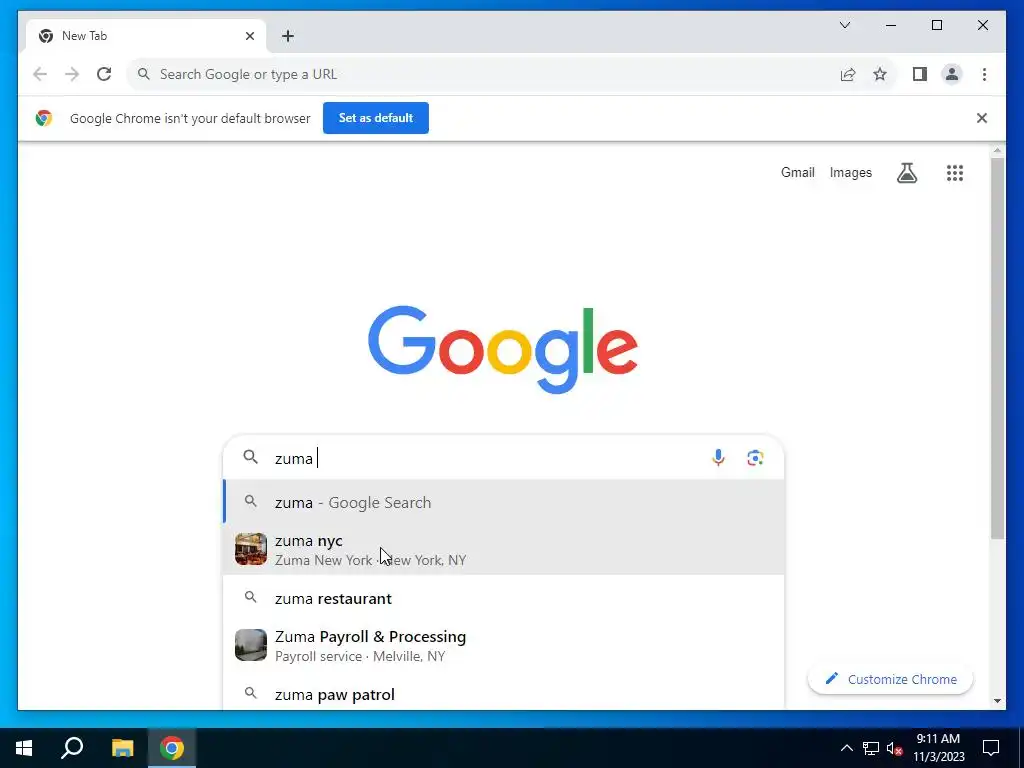Open the notification center icon
Screen dimensions: 1024x768
[991, 748]
